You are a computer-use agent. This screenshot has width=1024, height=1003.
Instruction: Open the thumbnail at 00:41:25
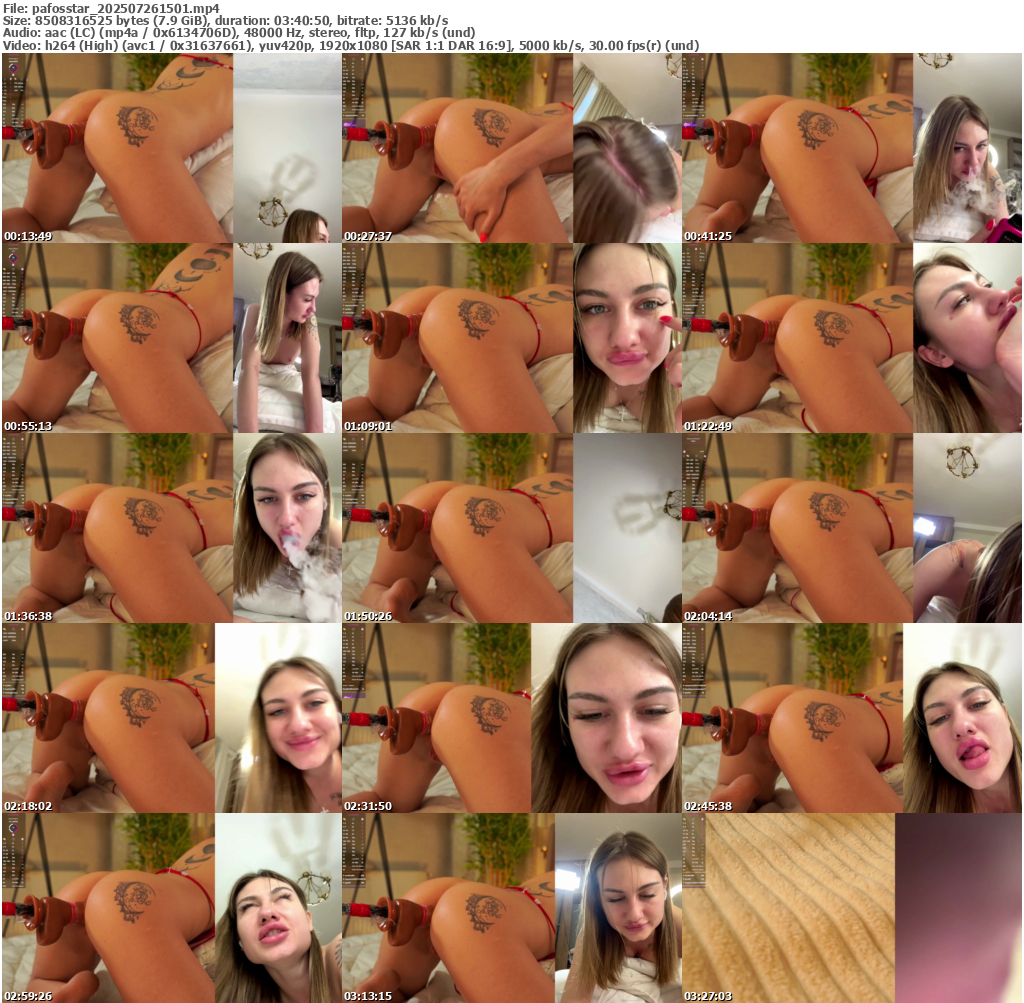pyautogui.click(x=851, y=148)
